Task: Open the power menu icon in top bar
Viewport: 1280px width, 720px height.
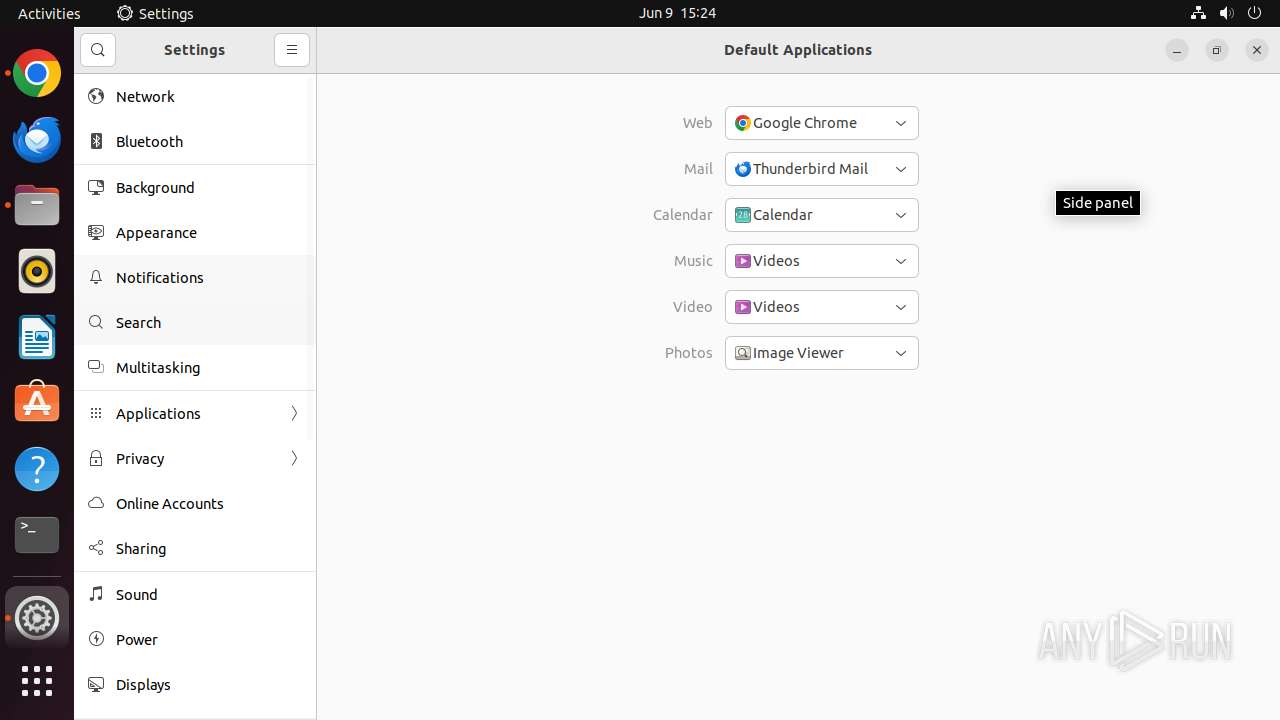Action: pyautogui.click(x=1254, y=13)
